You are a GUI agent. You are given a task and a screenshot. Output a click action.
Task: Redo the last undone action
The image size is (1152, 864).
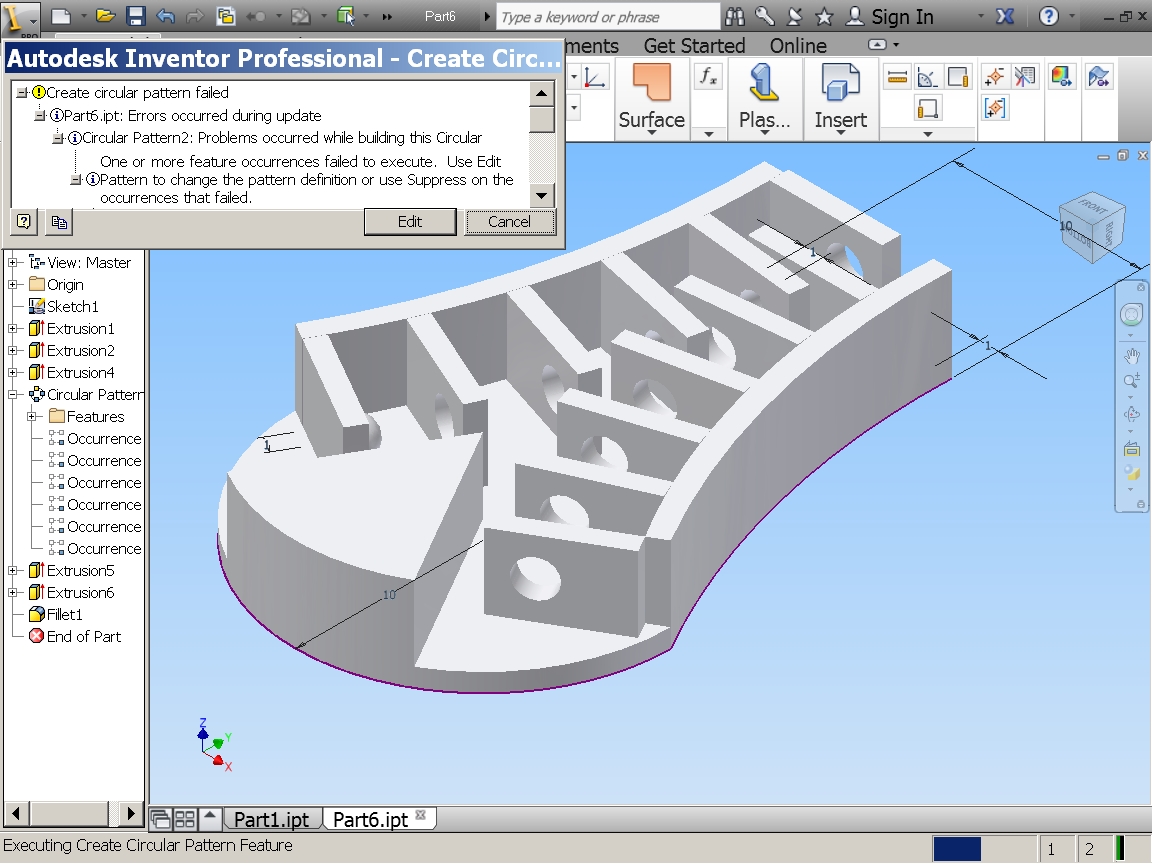point(195,16)
